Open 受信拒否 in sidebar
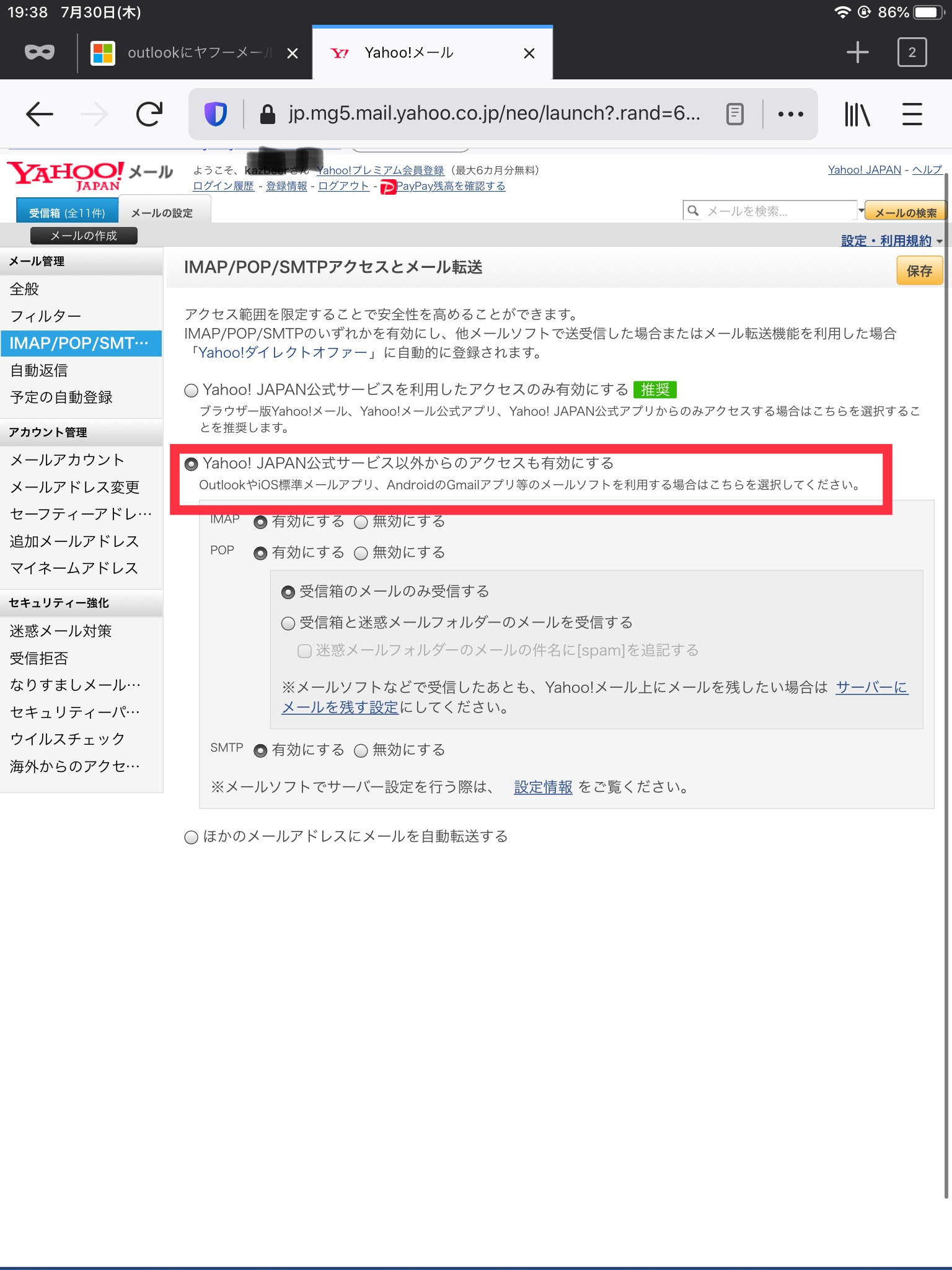Viewport: 952px width, 1270px height. [81, 658]
